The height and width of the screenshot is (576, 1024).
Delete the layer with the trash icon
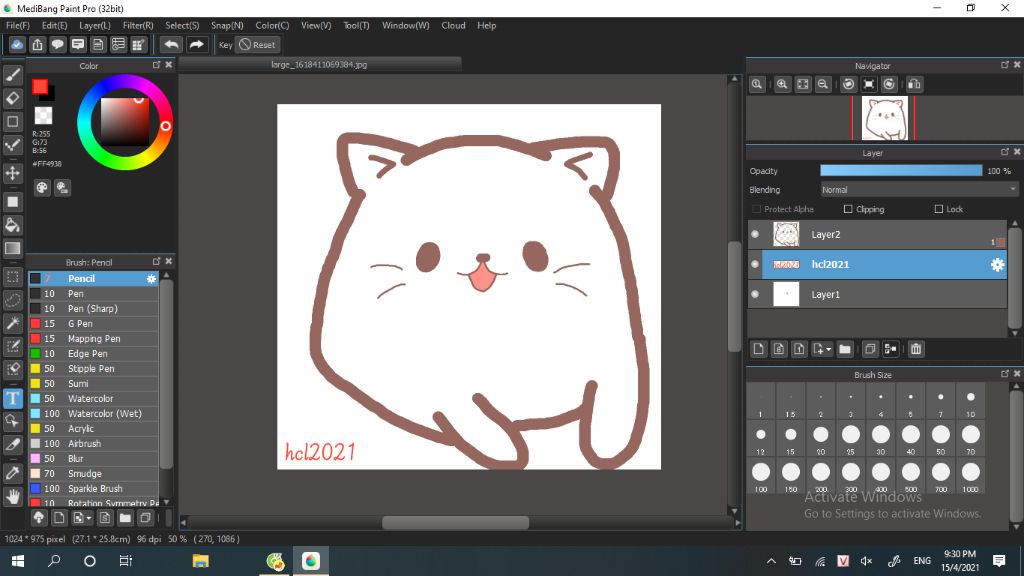(x=916, y=349)
